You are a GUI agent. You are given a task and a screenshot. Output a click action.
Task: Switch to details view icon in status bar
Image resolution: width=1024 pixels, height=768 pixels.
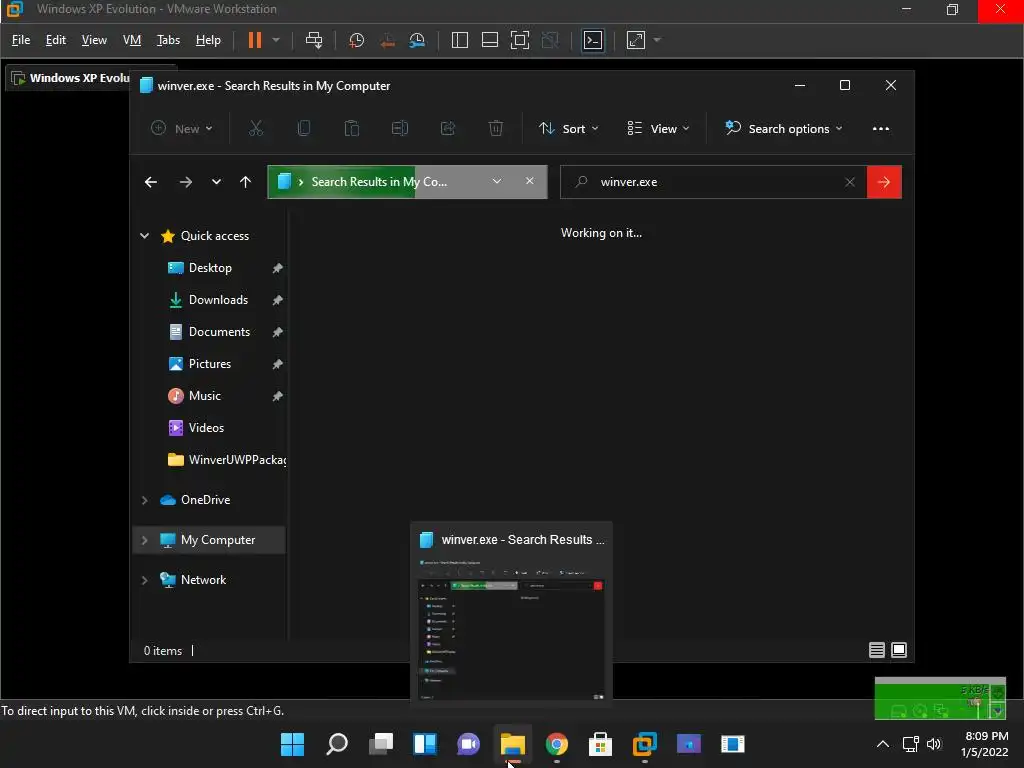(876, 650)
